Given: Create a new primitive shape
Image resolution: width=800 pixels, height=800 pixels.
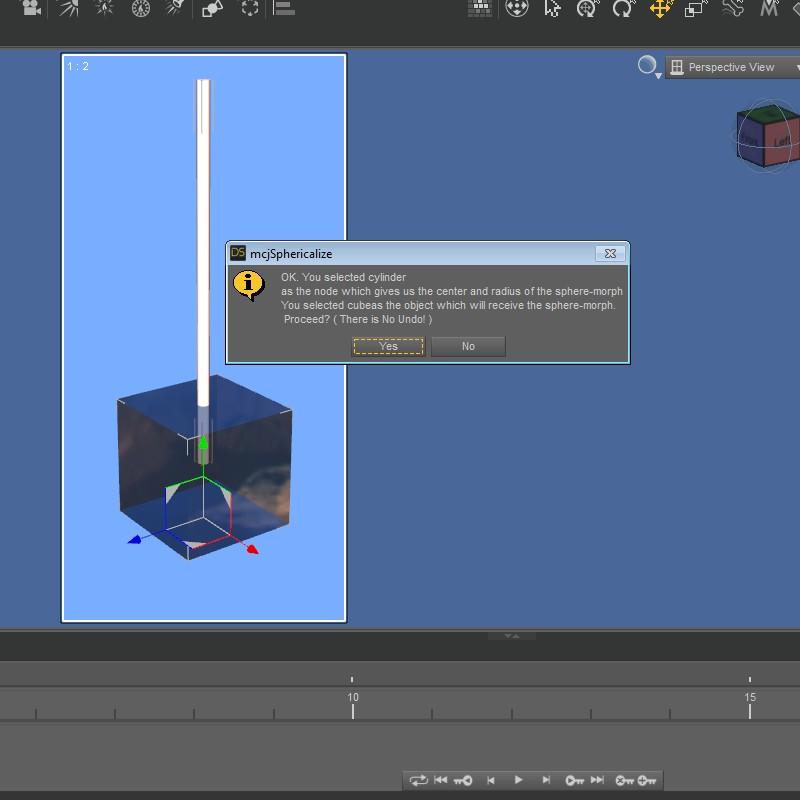Looking at the screenshot, I should click(x=212, y=8).
